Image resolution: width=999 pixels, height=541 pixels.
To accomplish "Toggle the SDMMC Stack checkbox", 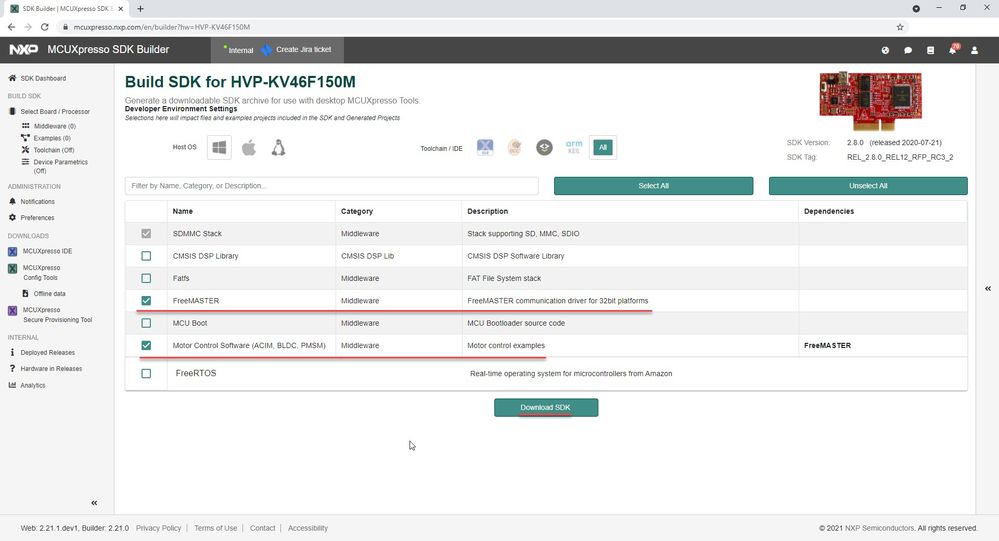I will click(x=146, y=234).
